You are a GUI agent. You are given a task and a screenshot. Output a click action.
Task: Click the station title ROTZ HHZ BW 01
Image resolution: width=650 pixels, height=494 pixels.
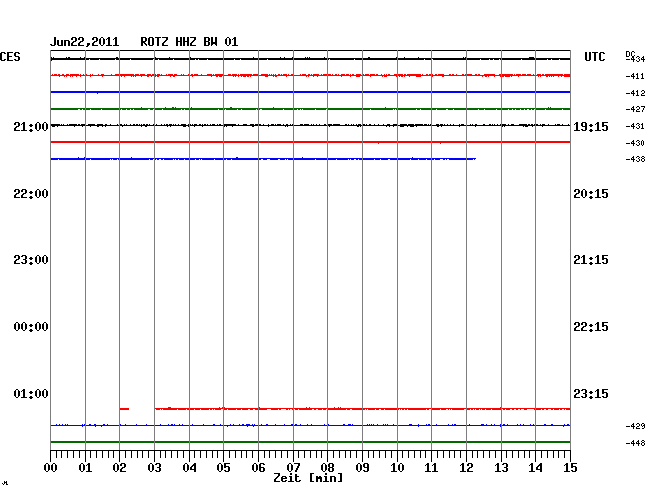[189, 42]
